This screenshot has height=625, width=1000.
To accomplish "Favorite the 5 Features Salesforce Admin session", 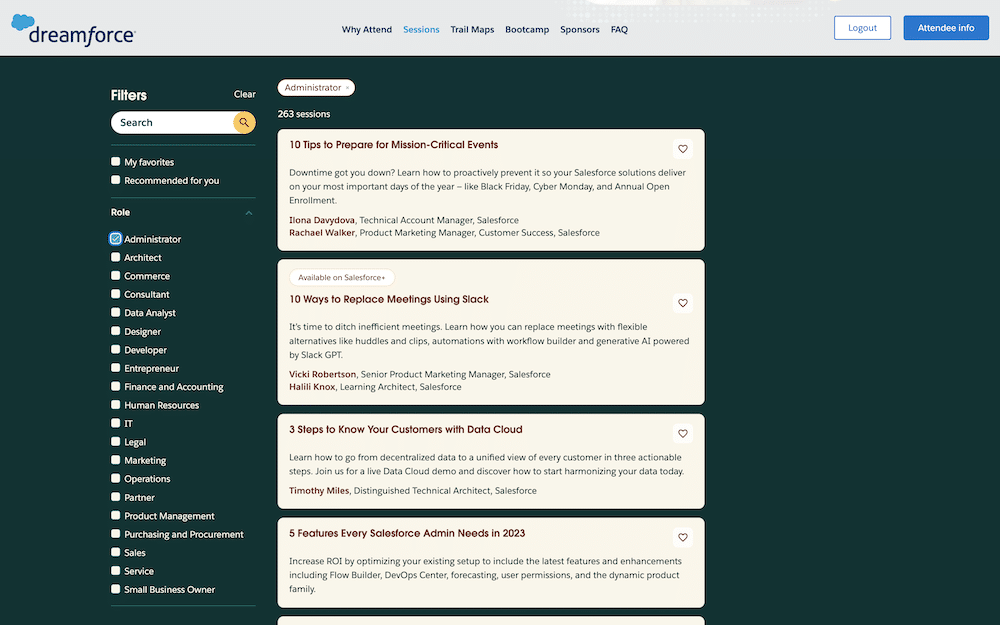I will coord(682,537).
